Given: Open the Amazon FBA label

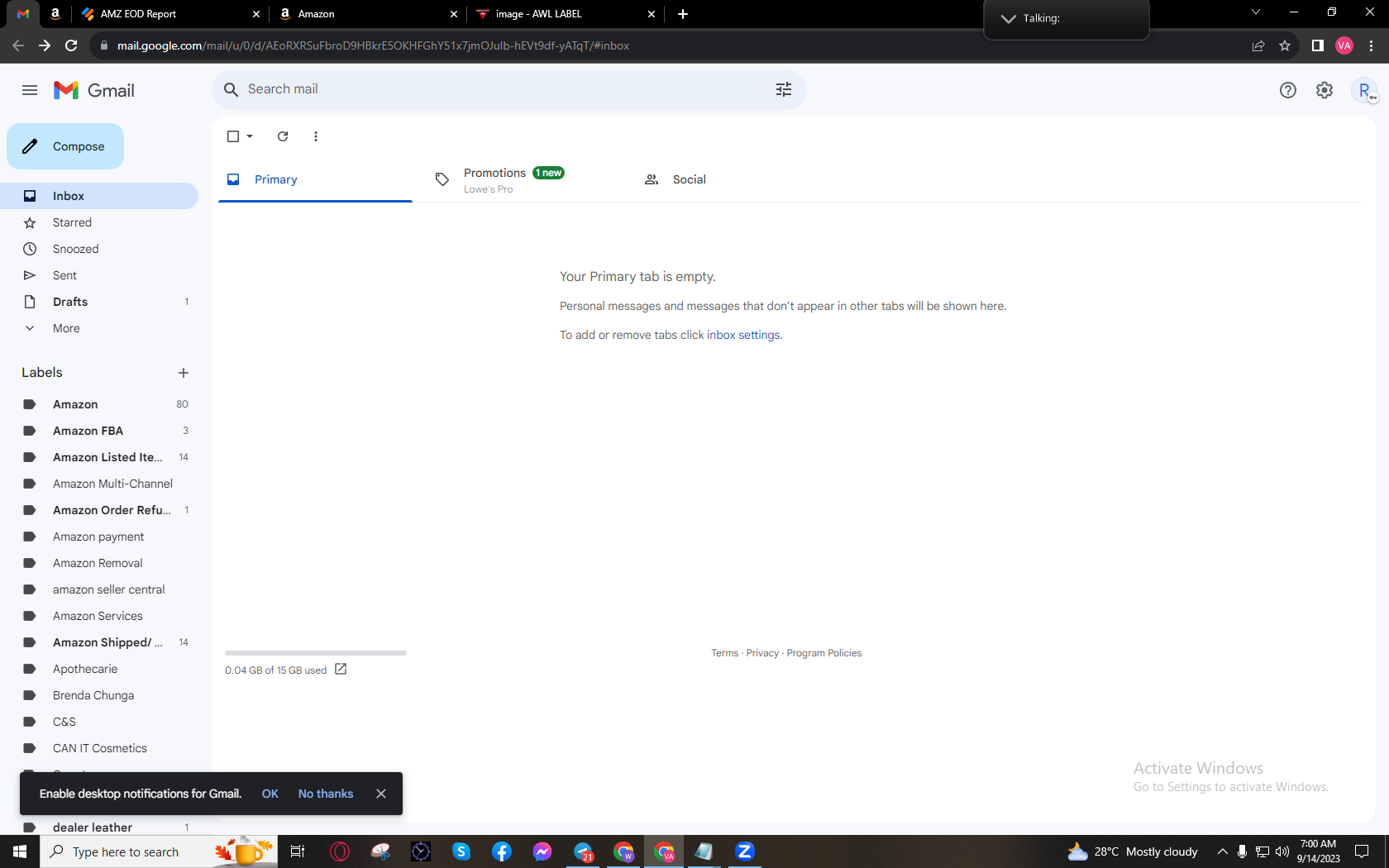Looking at the screenshot, I should pyautogui.click(x=99, y=431).
